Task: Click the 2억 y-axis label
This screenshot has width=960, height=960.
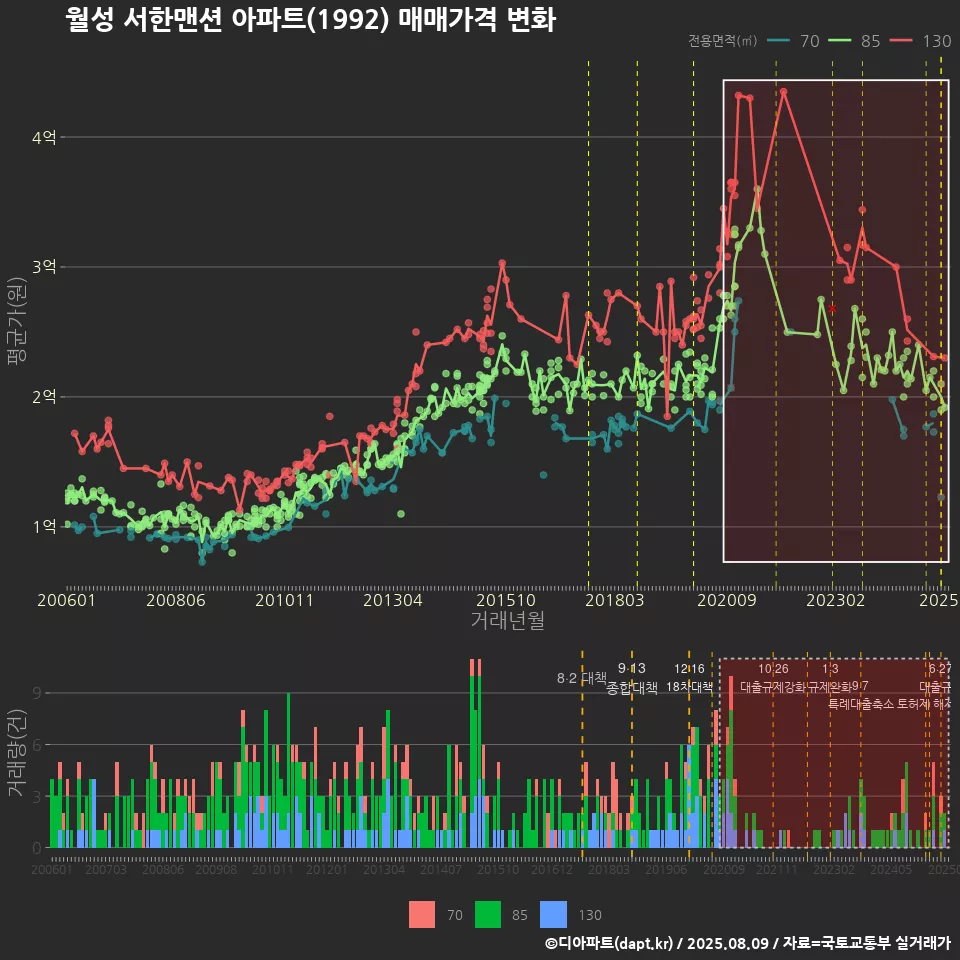Action: pos(44,397)
